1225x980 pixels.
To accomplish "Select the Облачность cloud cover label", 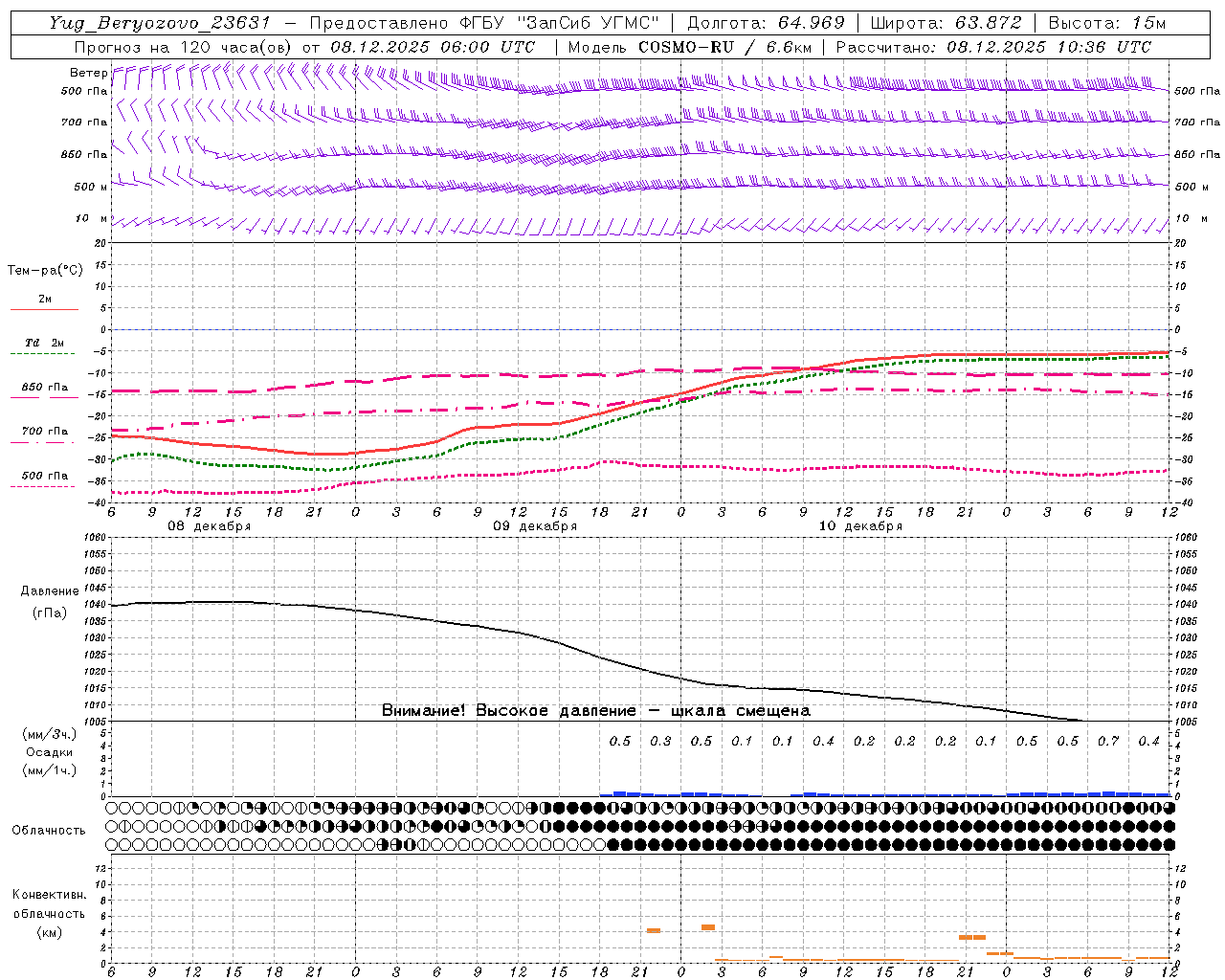I will [x=49, y=831].
